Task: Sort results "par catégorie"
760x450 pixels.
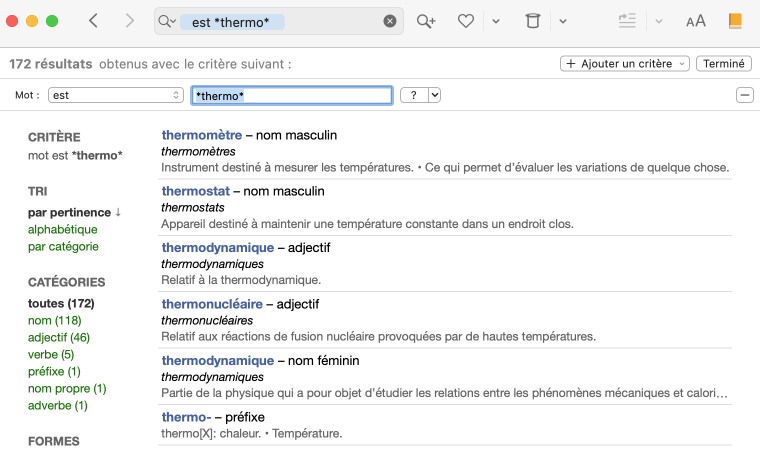Action: tap(63, 246)
